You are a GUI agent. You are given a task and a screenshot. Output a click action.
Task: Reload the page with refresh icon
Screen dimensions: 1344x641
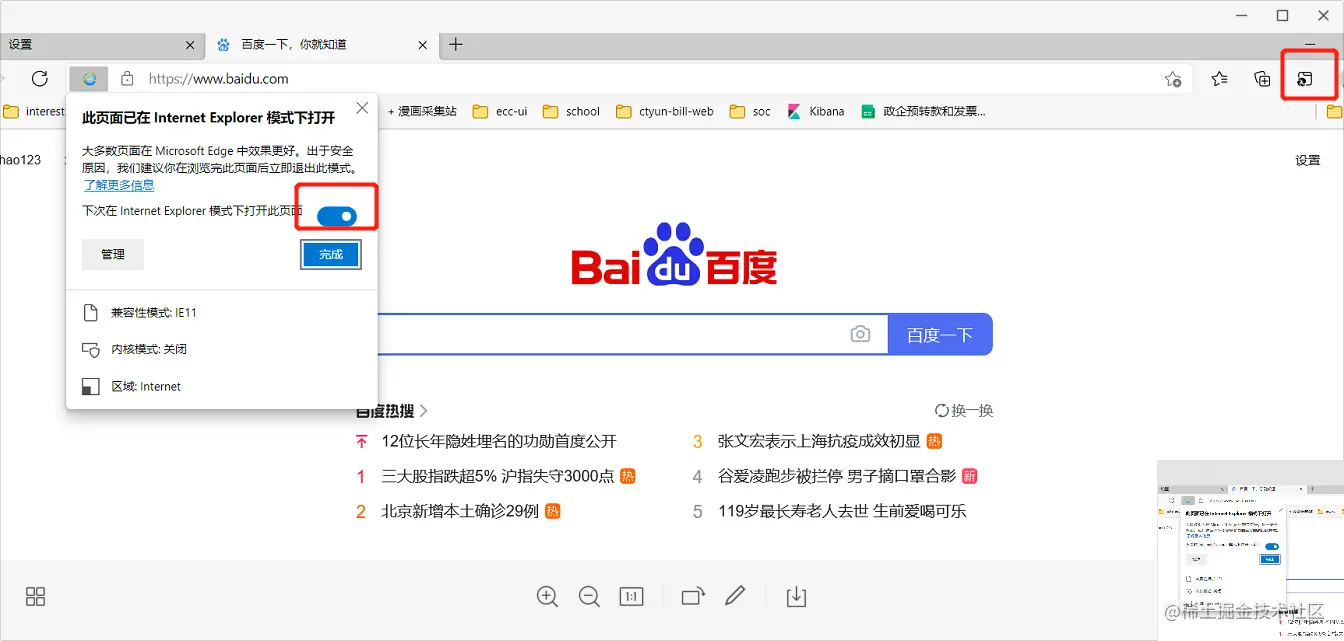40,78
